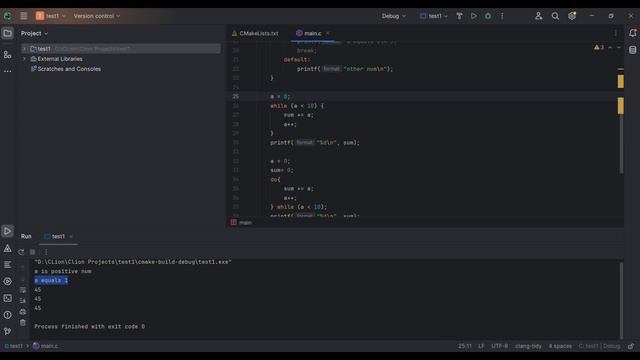Open Search Everywhere magnifier icon
This screenshot has width=640, height=360.
point(555,16)
